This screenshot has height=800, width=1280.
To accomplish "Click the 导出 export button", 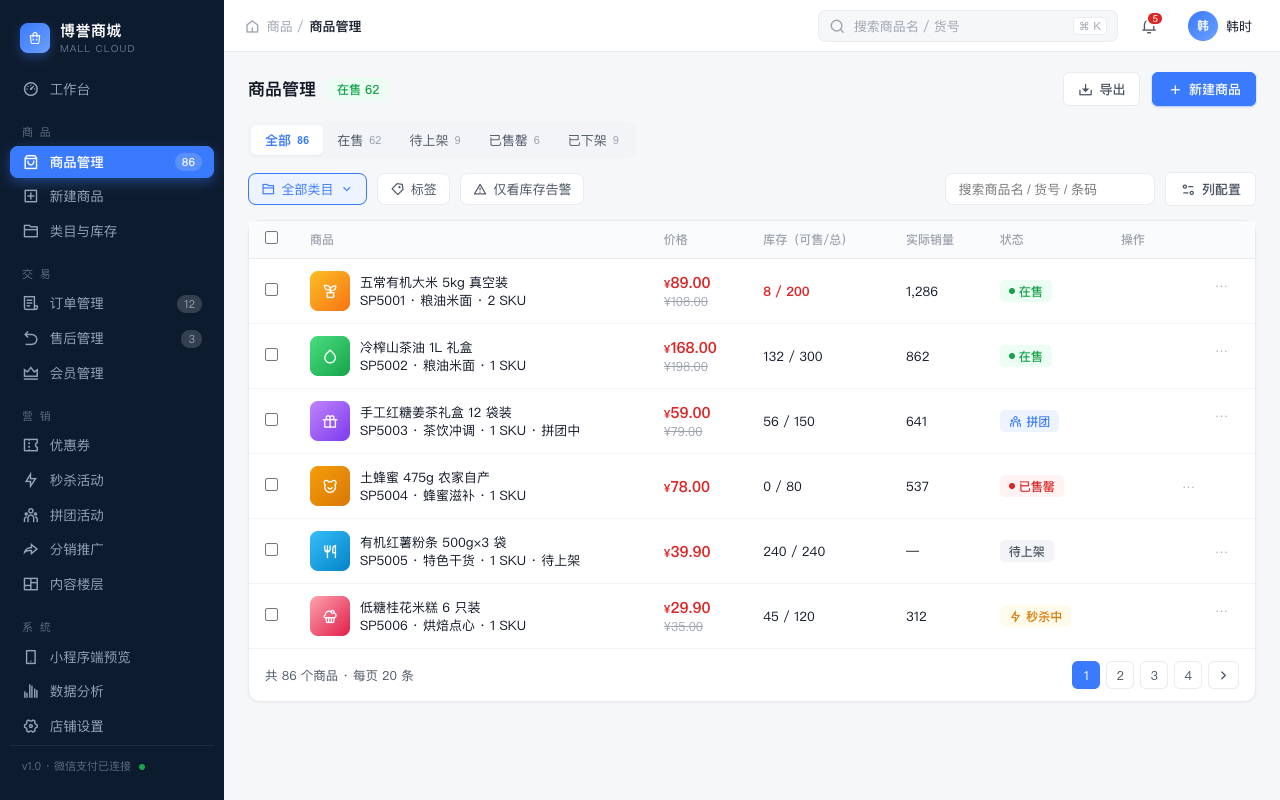I will 1101,89.
